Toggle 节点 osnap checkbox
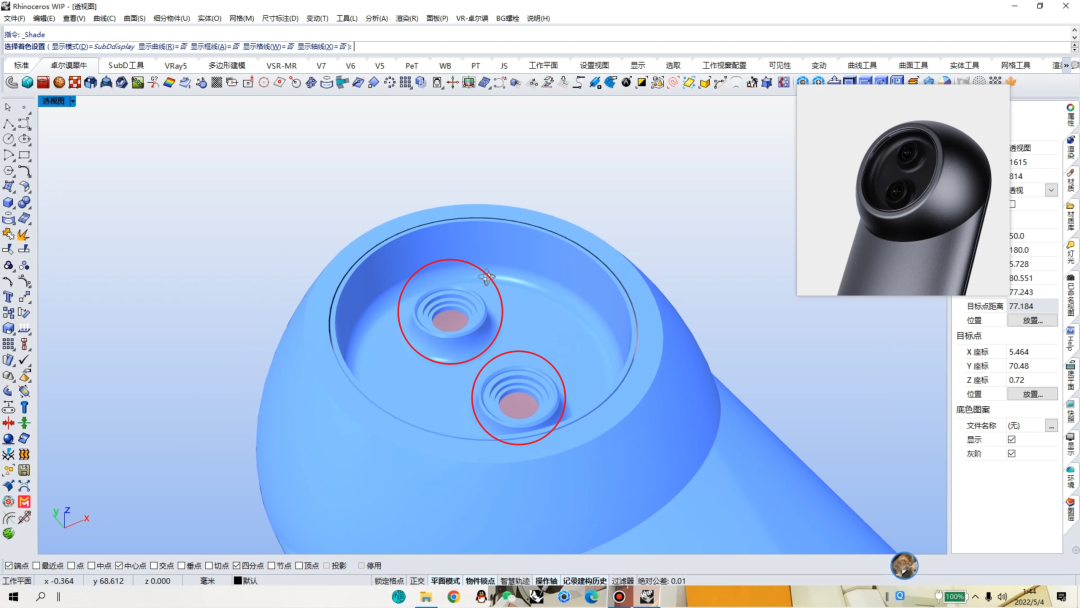This screenshot has width=1080, height=608. 271,565
